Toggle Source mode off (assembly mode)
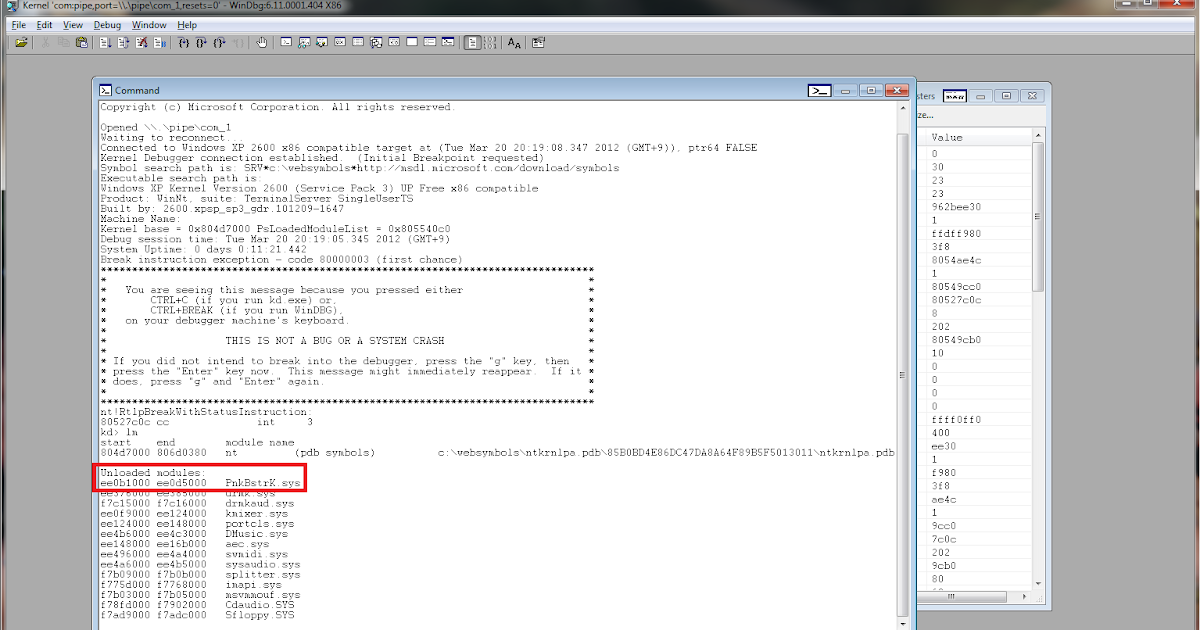The width and height of the screenshot is (1200, 630). click(491, 42)
